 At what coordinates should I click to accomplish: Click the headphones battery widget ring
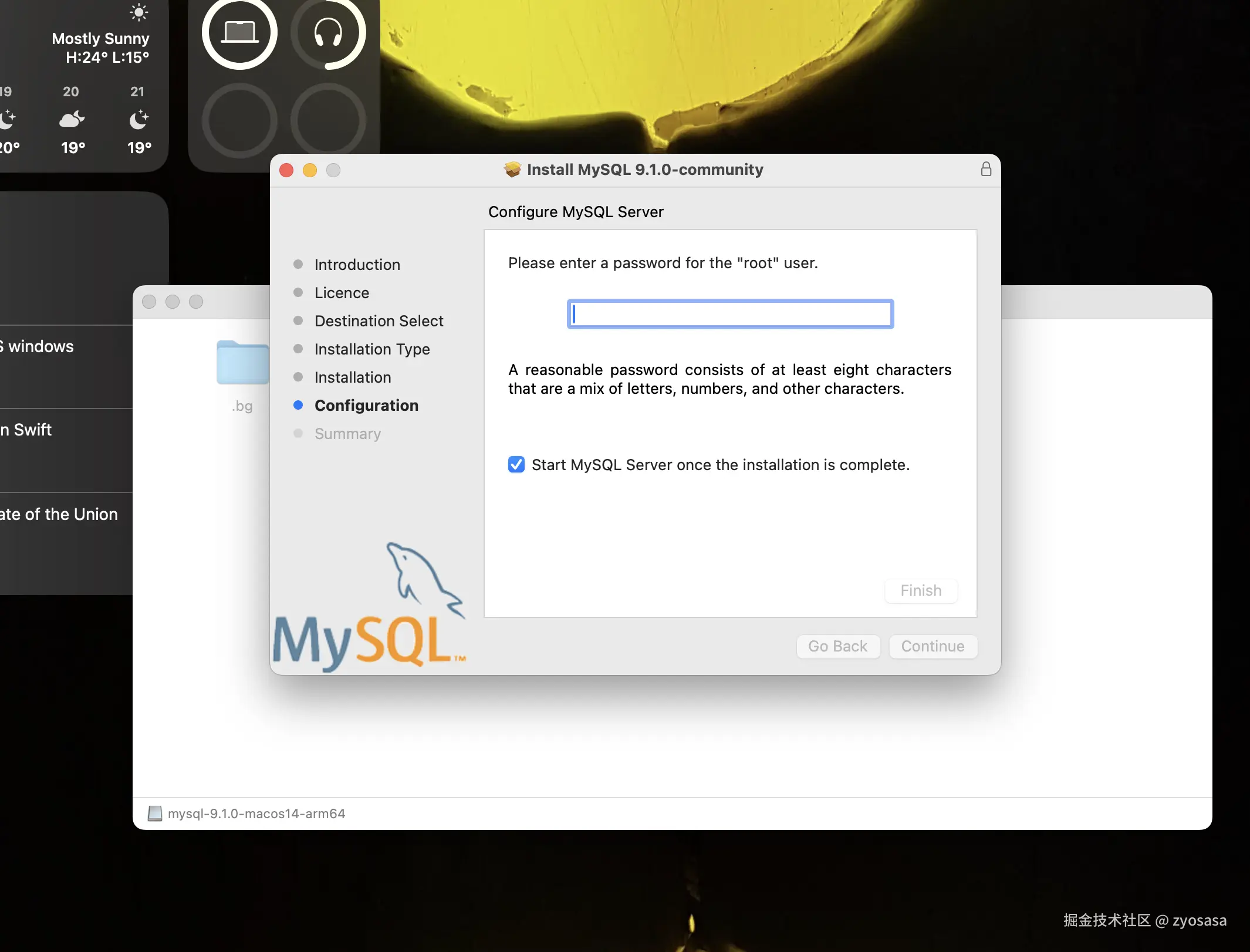[x=328, y=32]
